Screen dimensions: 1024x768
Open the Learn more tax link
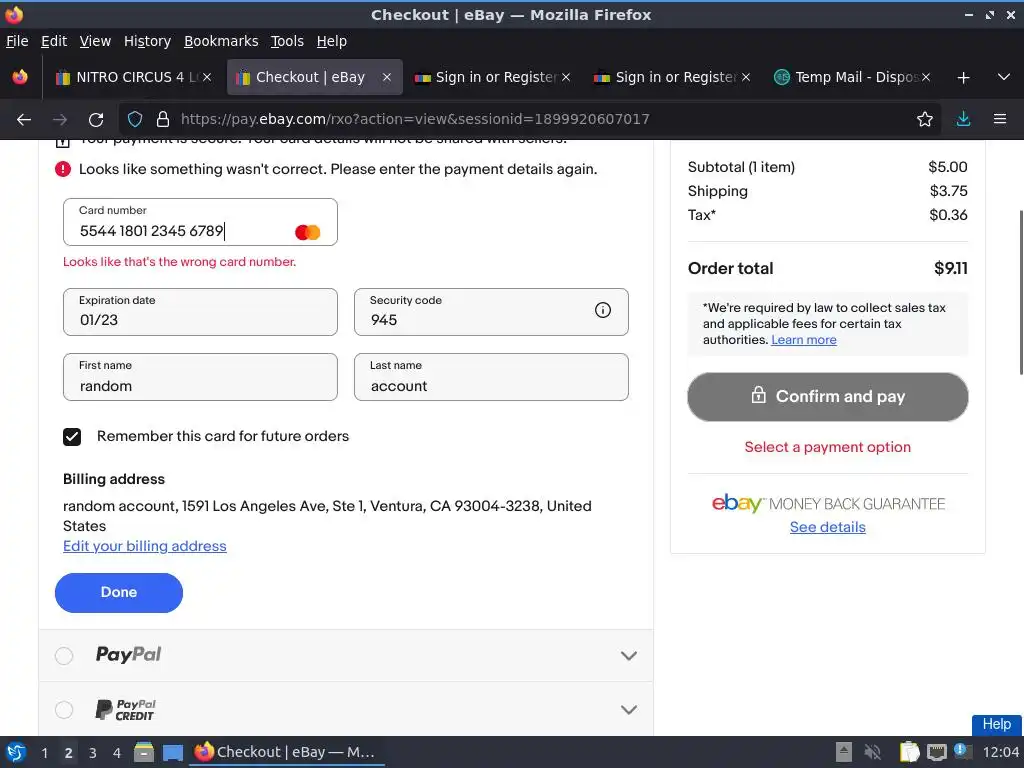tap(803, 340)
